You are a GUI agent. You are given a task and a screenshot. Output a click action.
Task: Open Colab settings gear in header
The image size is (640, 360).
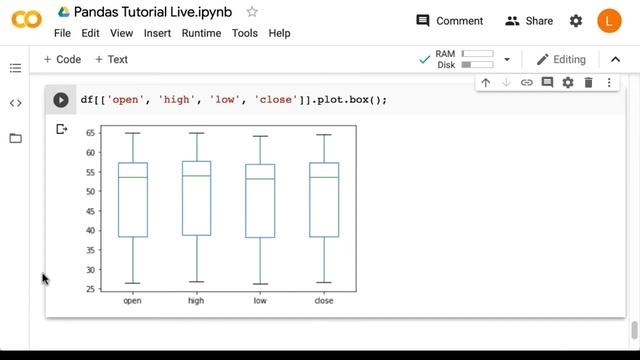point(576,21)
